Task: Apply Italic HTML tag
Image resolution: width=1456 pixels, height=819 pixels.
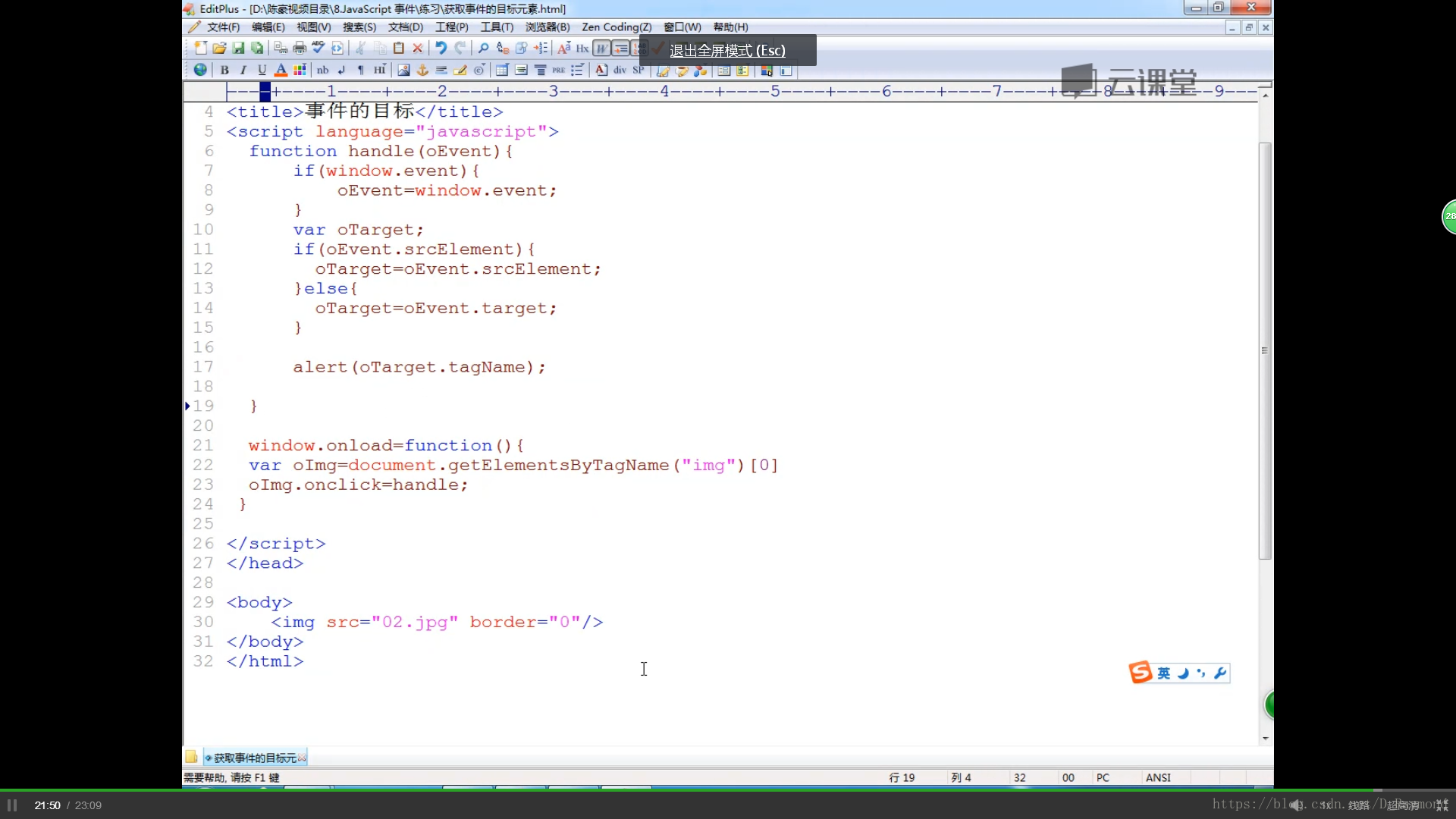Action: [x=243, y=70]
